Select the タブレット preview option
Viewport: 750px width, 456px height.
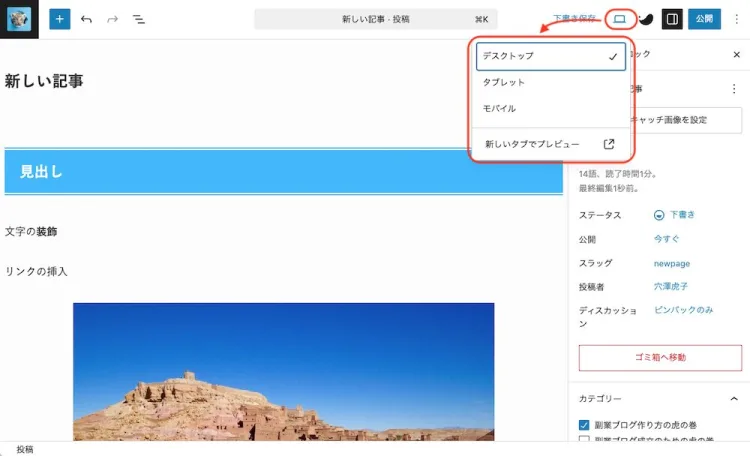pyautogui.click(x=551, y=82)
